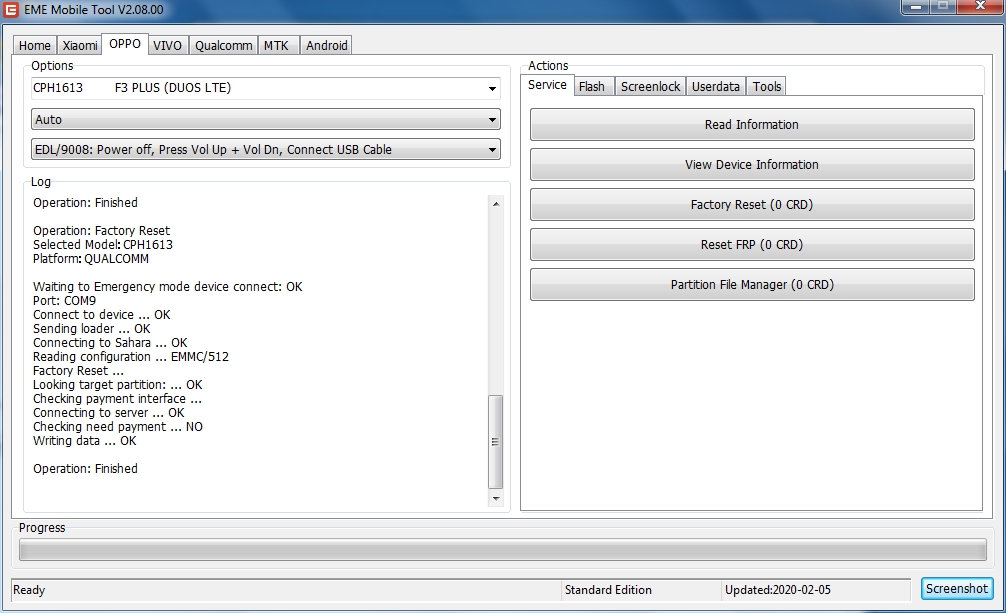Switch to the Flash actions tab
This screenshot has height=613, width=1006.
point(592,87)
